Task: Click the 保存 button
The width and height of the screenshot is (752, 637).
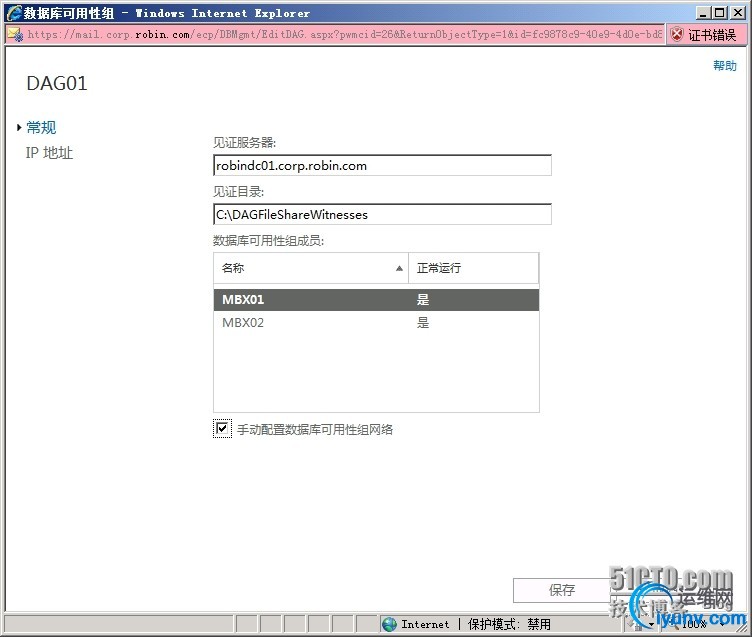Action: click(x=562, y=590)
